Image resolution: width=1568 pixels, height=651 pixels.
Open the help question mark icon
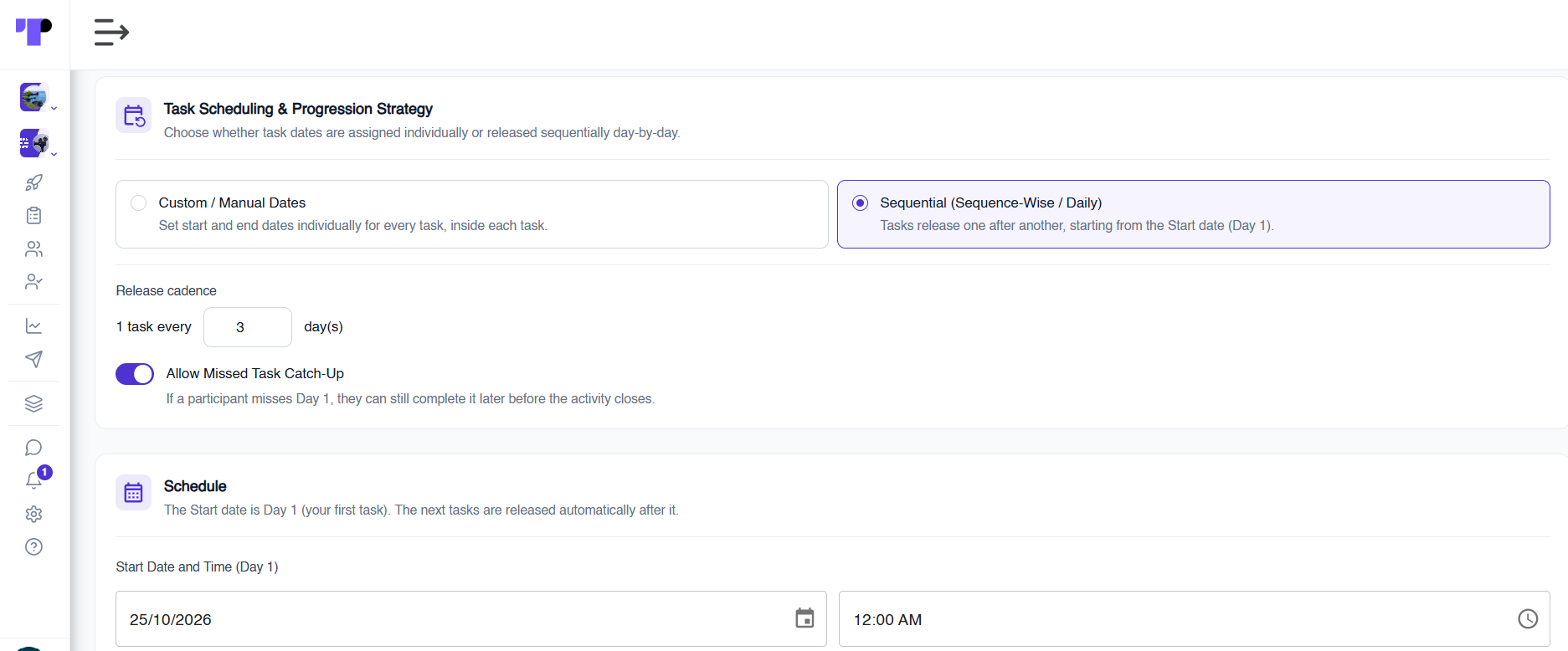pyautogui.click(x=33, y=547)
